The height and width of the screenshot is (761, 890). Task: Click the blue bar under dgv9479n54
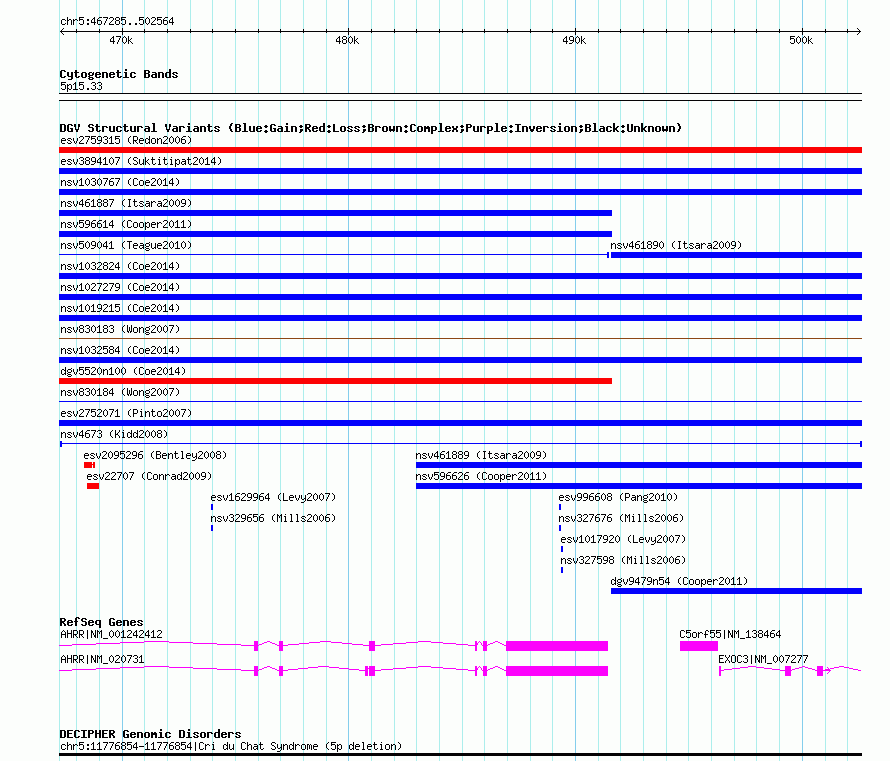(736, 591)
